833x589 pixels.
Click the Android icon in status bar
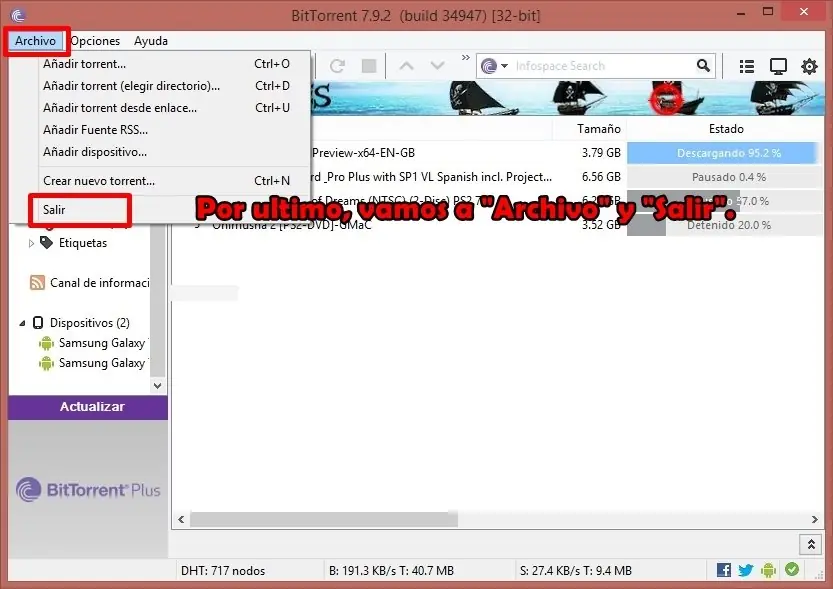pos(768,570)
